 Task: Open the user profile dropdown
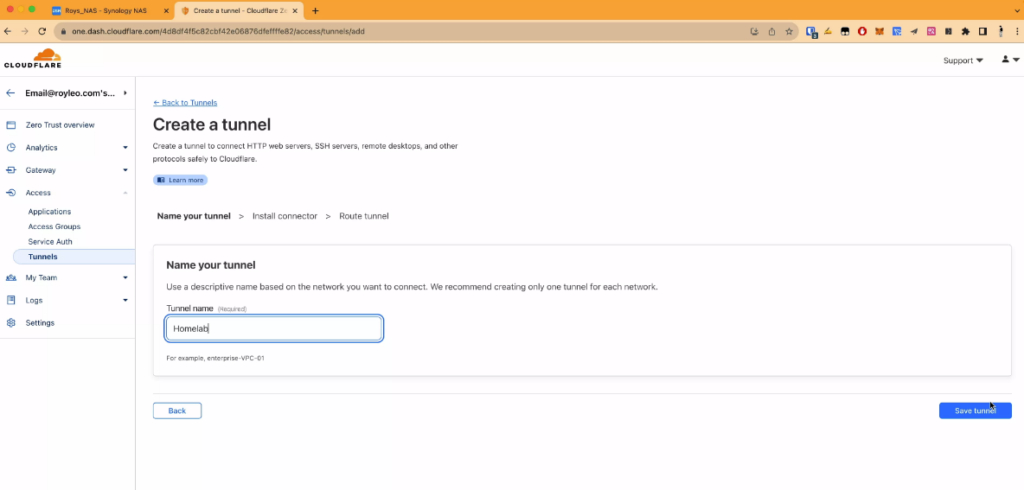point(1010,59)
